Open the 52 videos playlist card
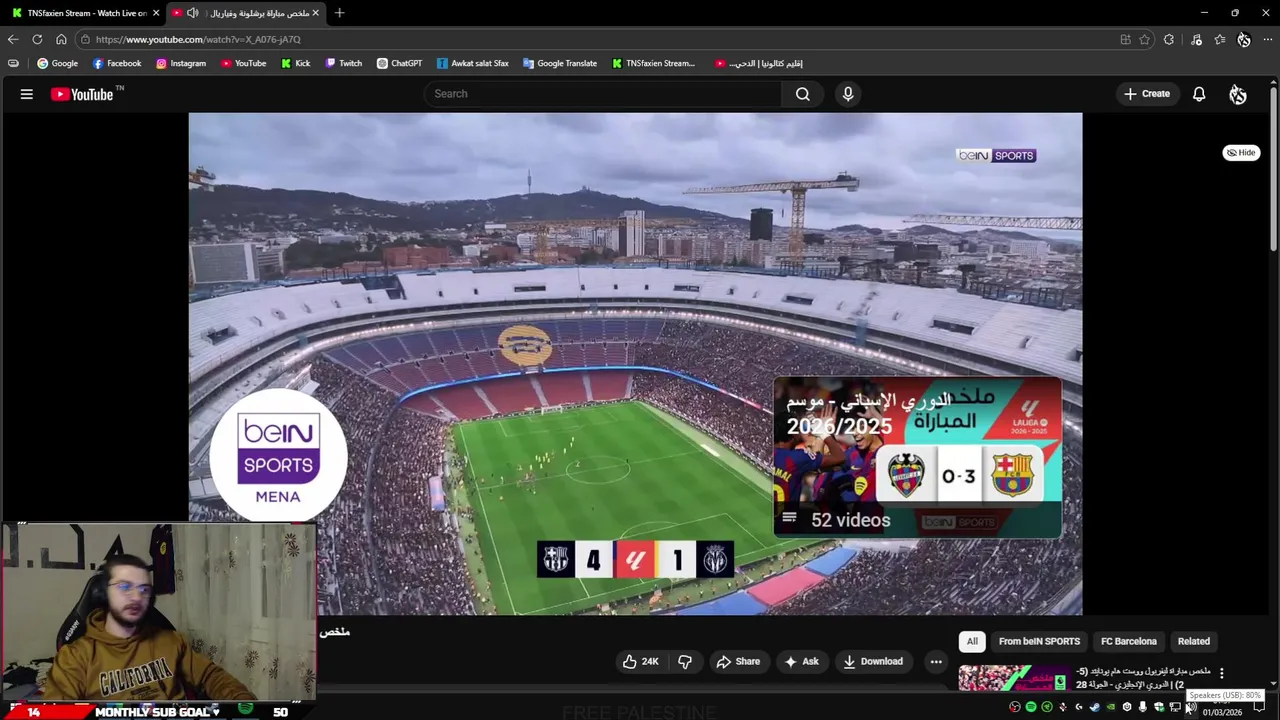1280x720 pixels. click(917, 457)
